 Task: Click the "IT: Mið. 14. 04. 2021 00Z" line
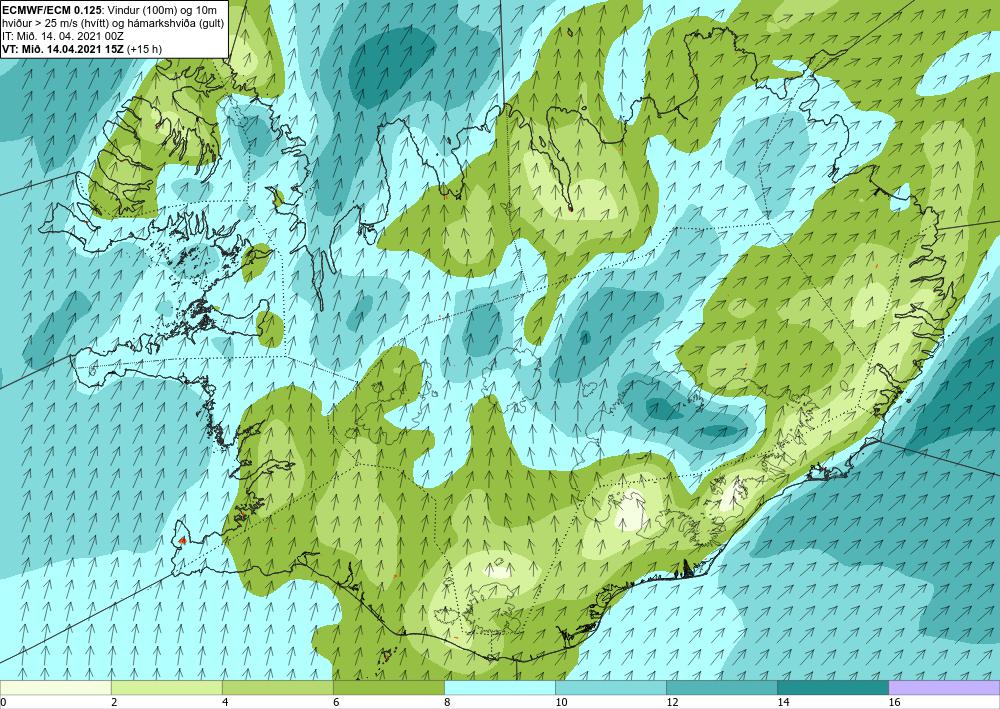coord(63,36)
